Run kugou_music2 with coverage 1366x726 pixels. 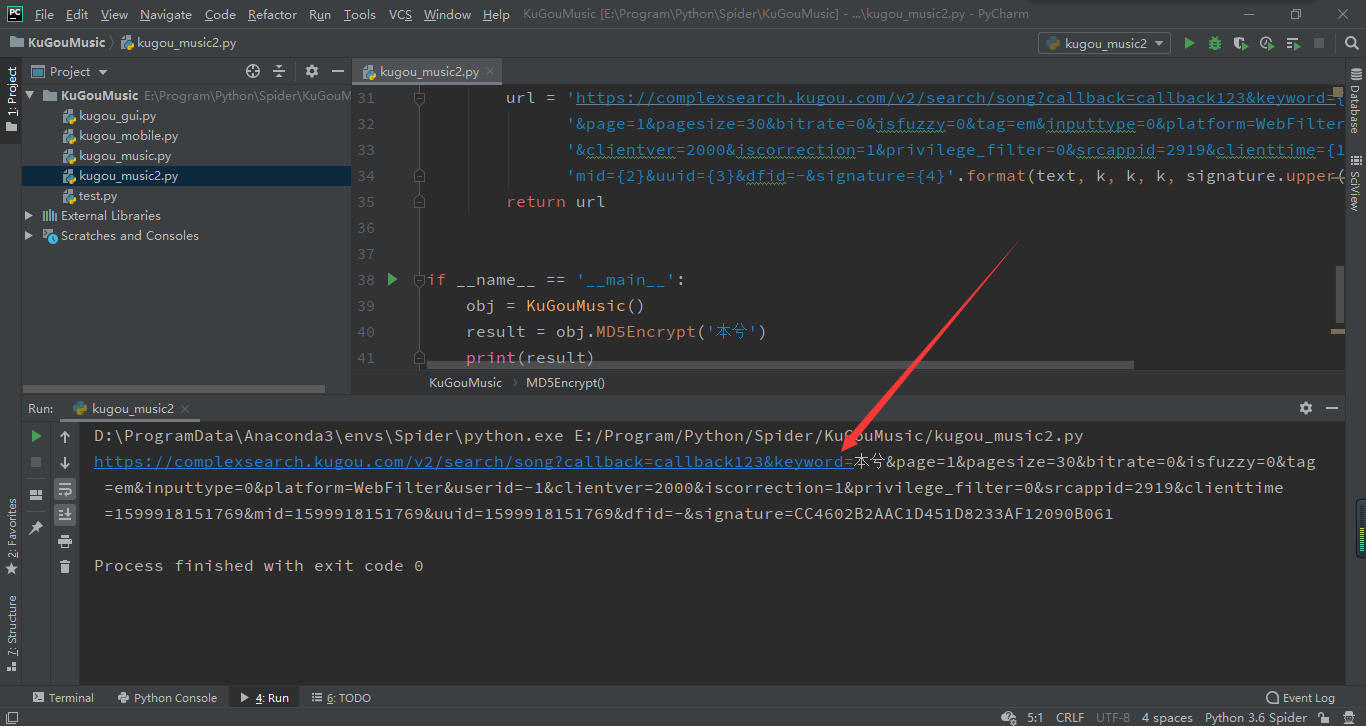point(1241,43)
